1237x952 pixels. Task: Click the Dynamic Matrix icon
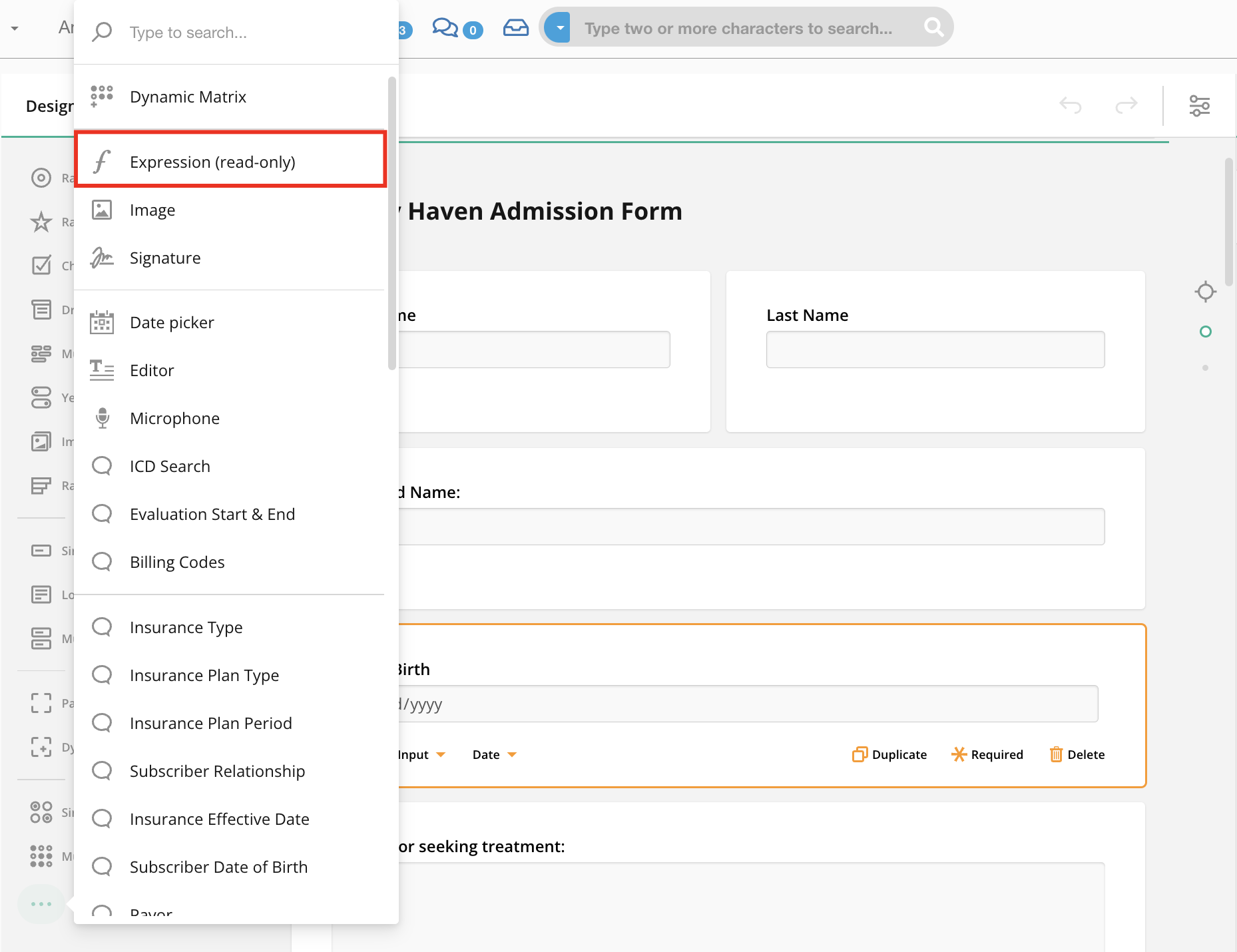click(102, 97)
